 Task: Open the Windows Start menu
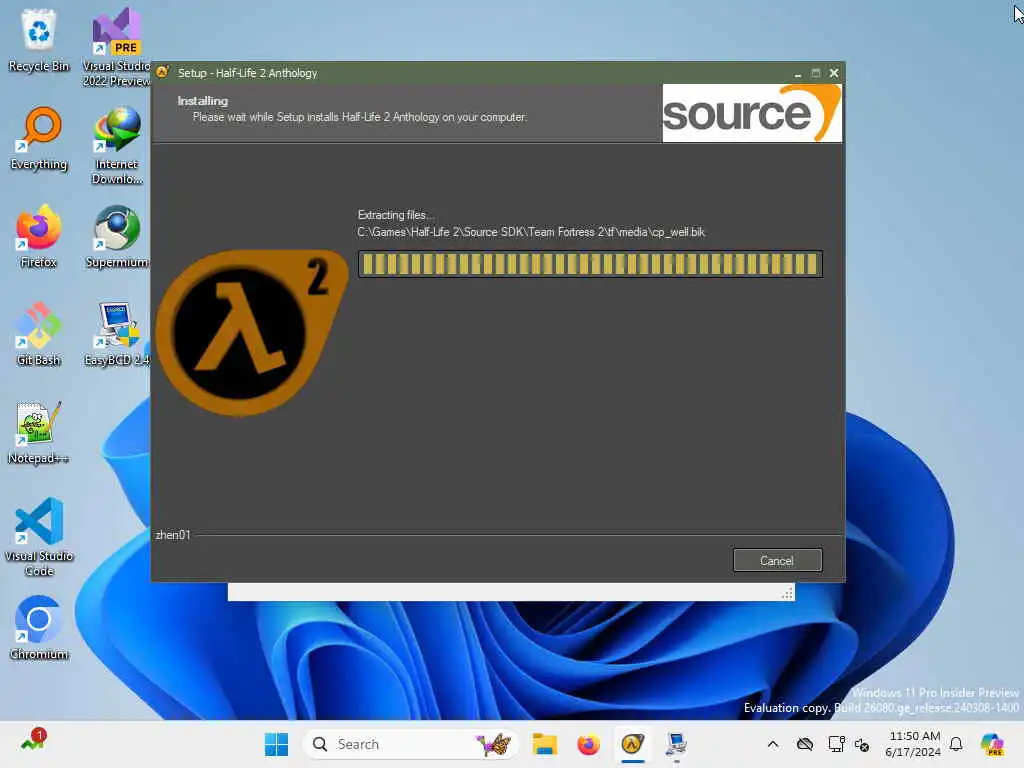tap(276, 744)
